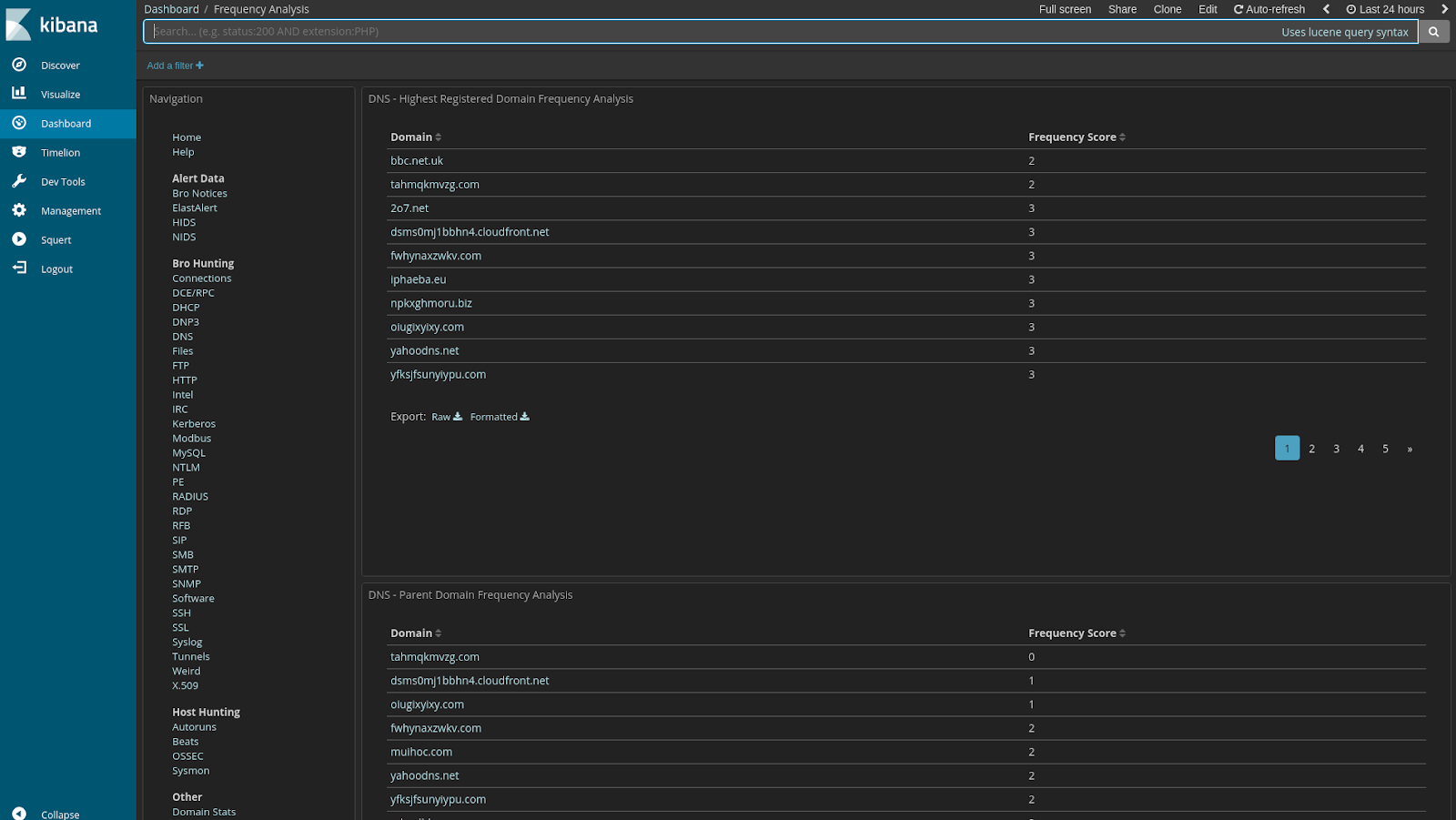The height and width of the screenshot is (820, 1456).
Task: Toggle sorting on Frequency Score column
Action: [1077, 137]
